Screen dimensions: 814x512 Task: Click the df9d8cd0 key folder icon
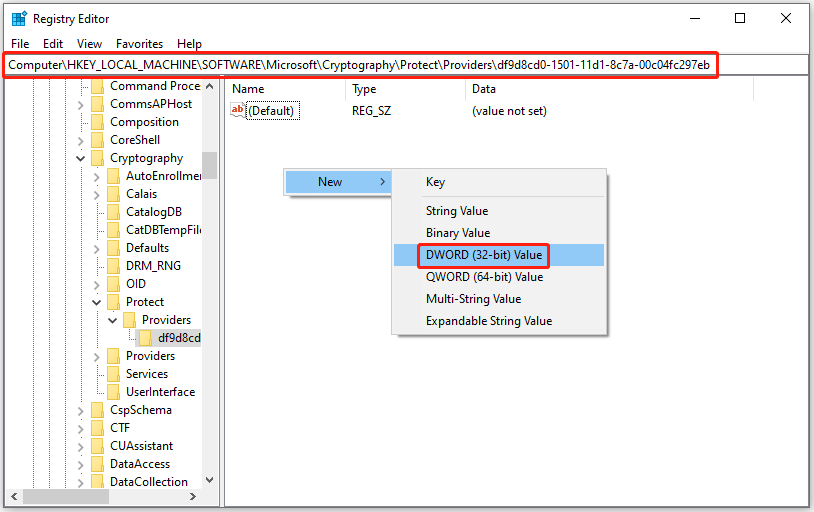click(x=145, y=338)
